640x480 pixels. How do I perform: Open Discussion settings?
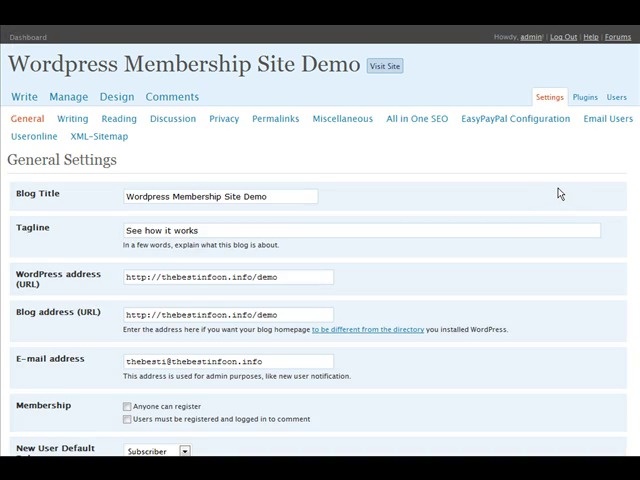(173, 119)
